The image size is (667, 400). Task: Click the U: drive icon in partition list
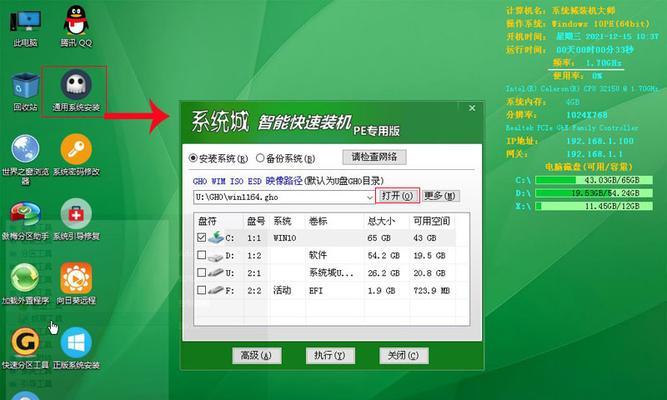216,272
